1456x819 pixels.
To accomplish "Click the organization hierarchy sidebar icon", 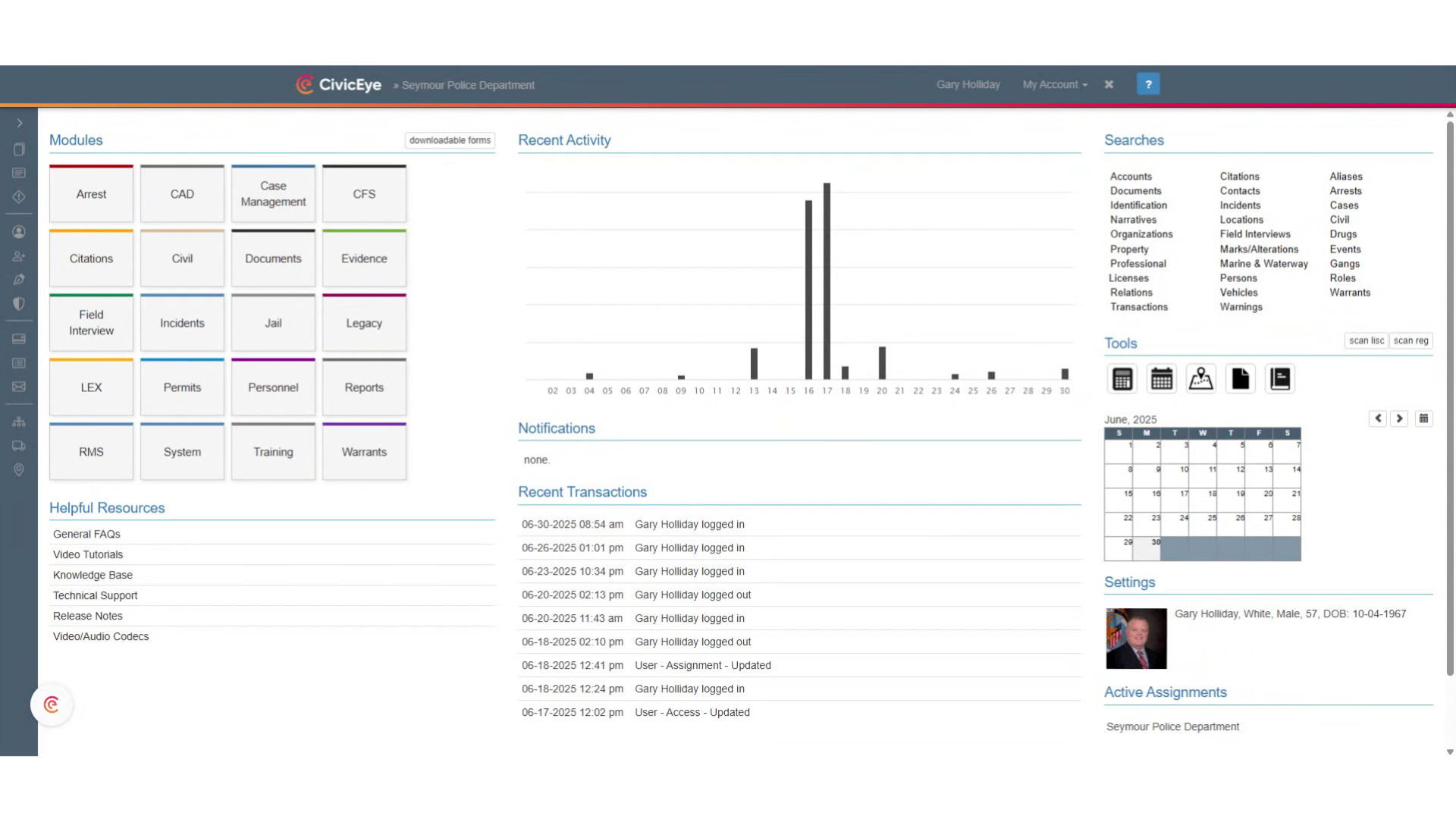I will pos(19,422).
